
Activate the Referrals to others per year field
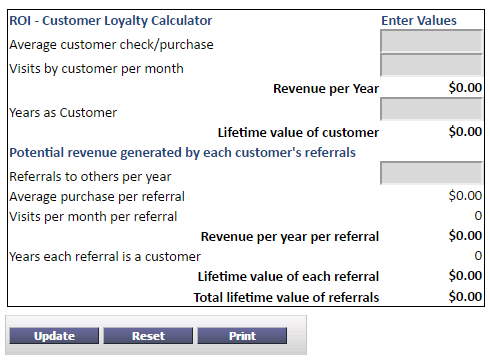pyautogui.click(x=431, y=173)
